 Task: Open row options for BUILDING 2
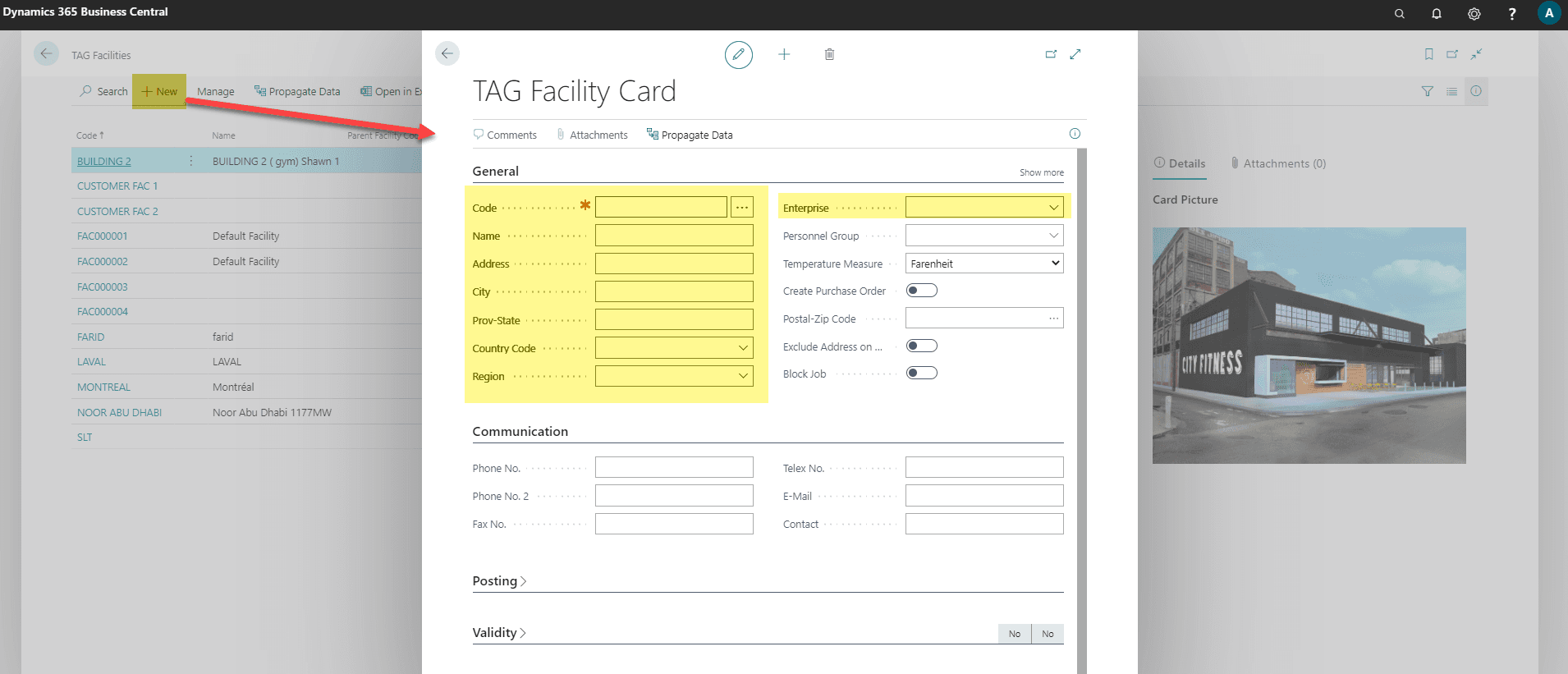191,161
